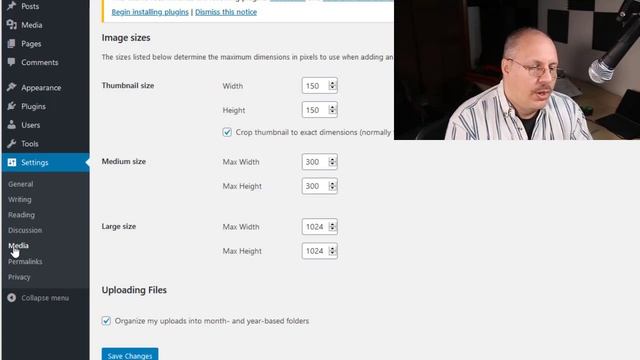Click the Medium Max Height input field
The height and width of the screenshot is (360, 640).
pyautogui.click(x=319, y=186)
